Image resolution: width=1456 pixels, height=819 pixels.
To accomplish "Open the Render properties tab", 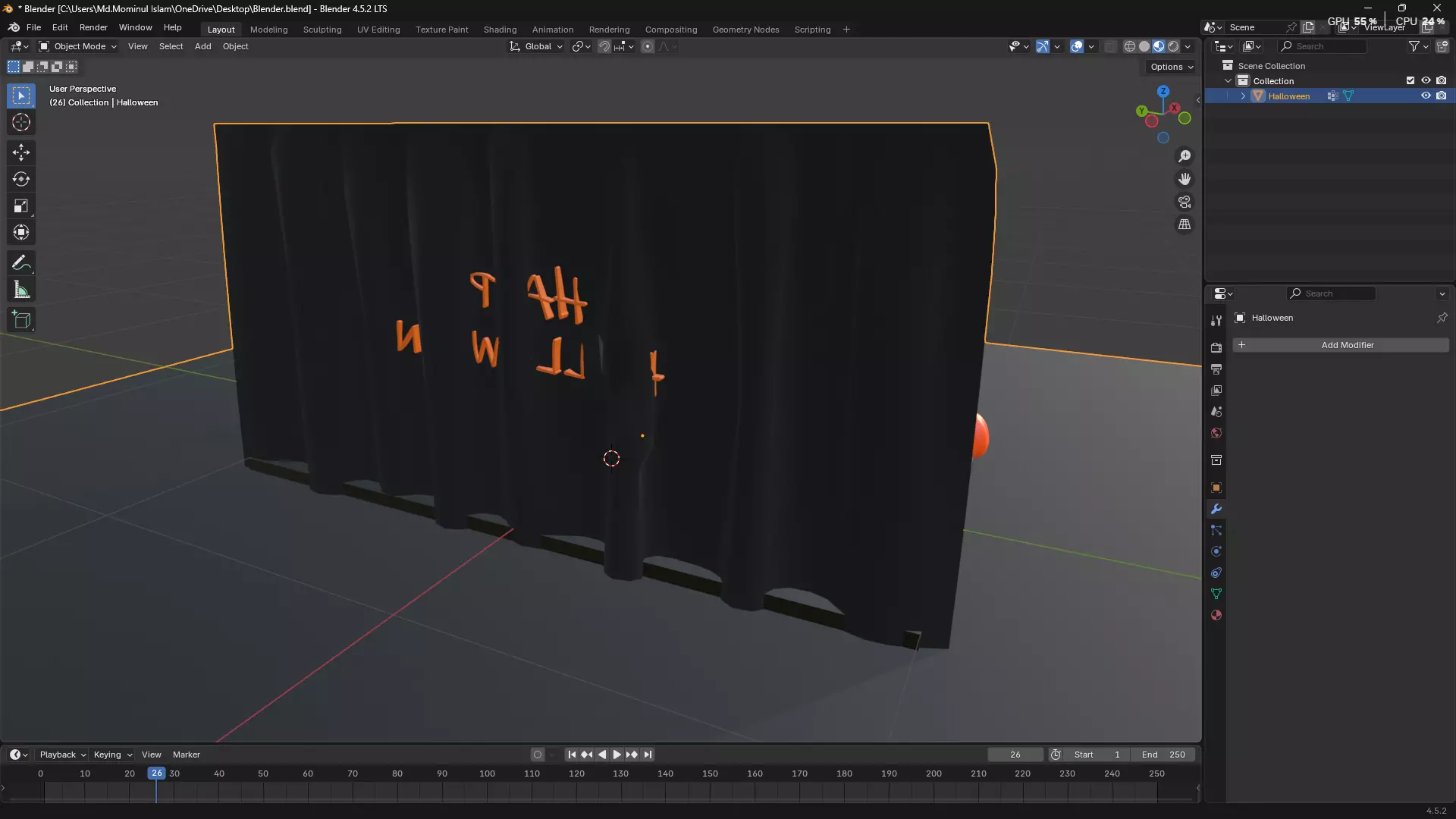I will (x=1216, y=347).
